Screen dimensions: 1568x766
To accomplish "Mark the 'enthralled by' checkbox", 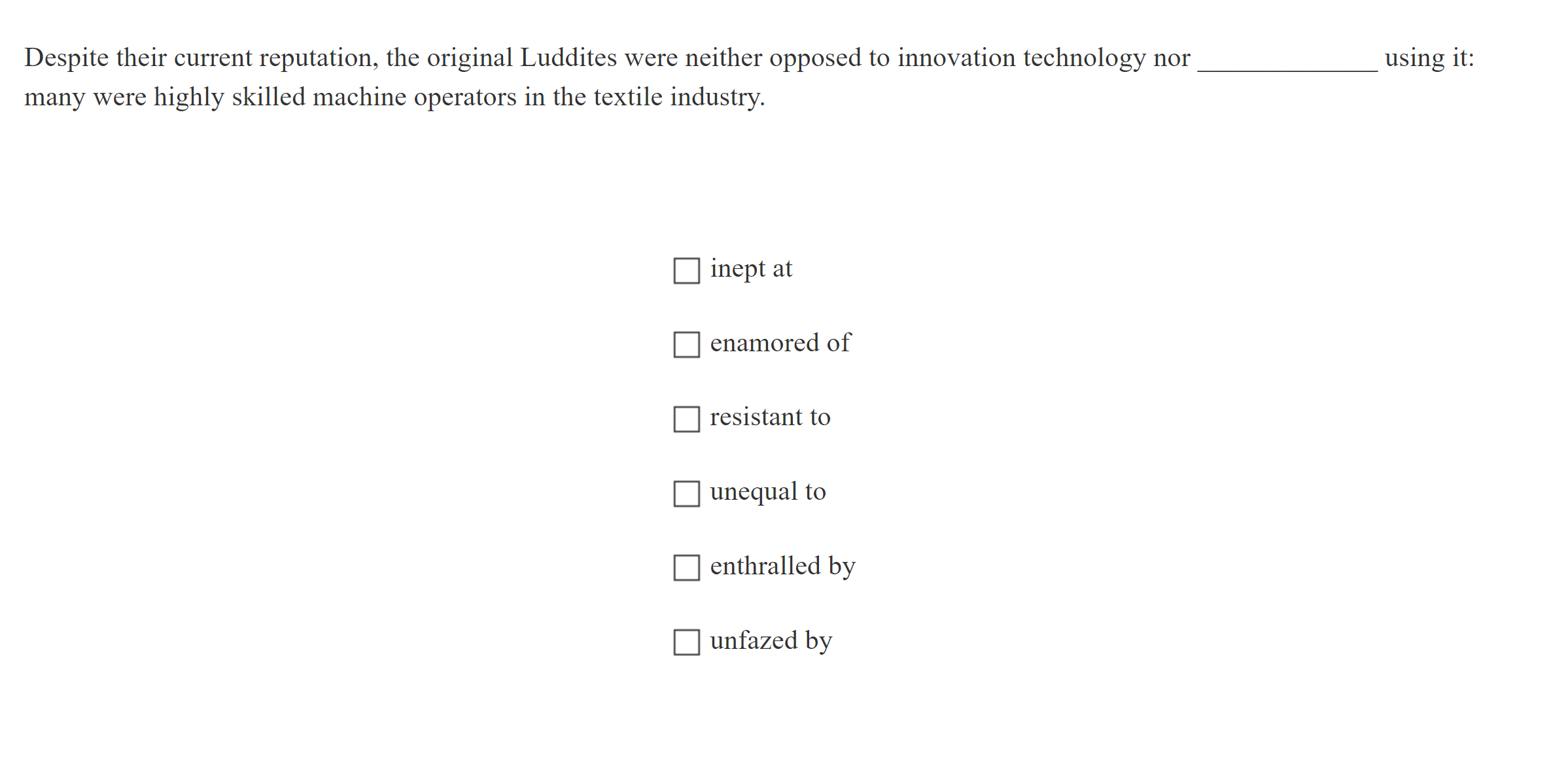I will click(x=686, y=568).
